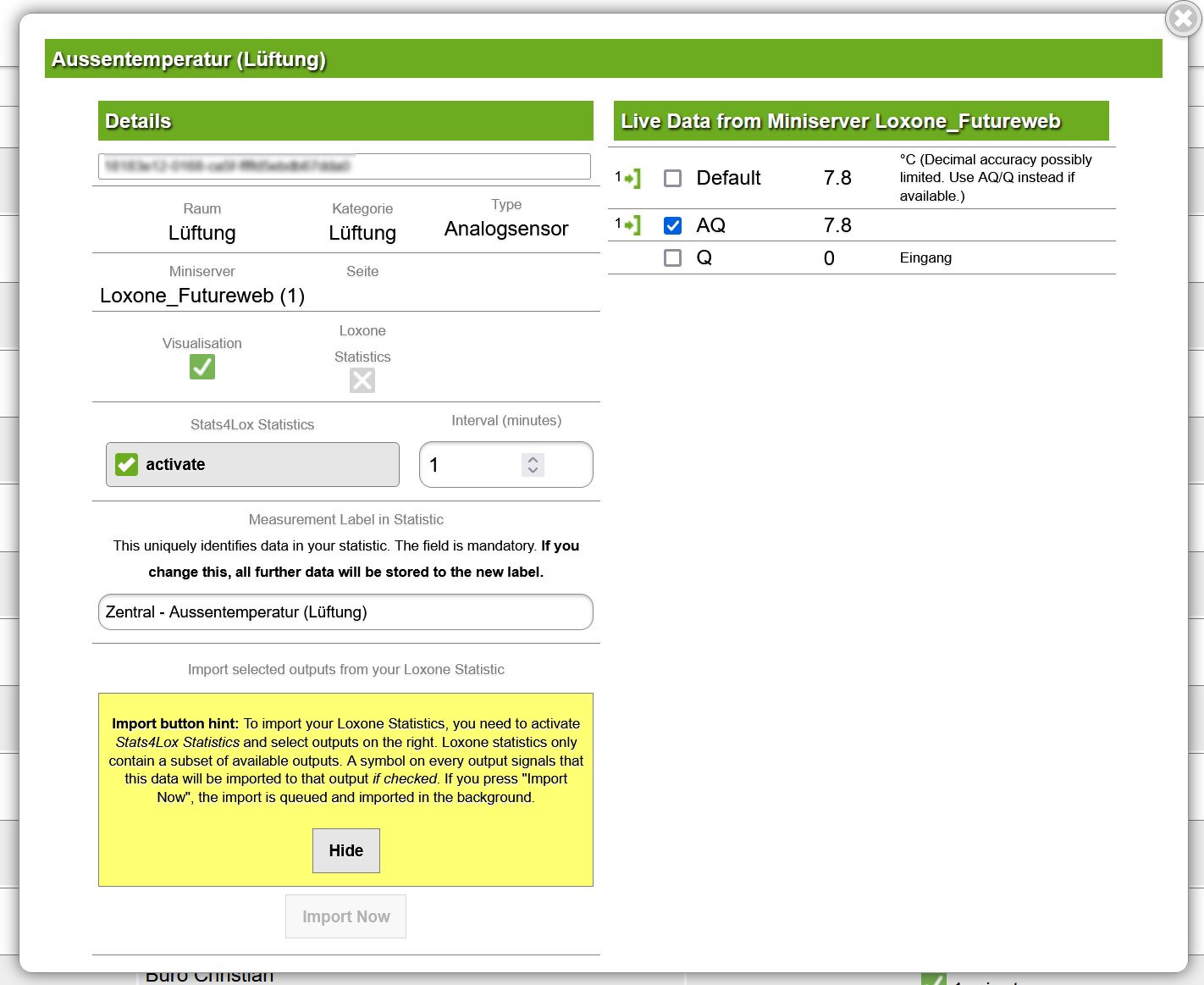Tick the Default output checkbox
This screenshot has width=1204, height=985.
click(672, 178)
